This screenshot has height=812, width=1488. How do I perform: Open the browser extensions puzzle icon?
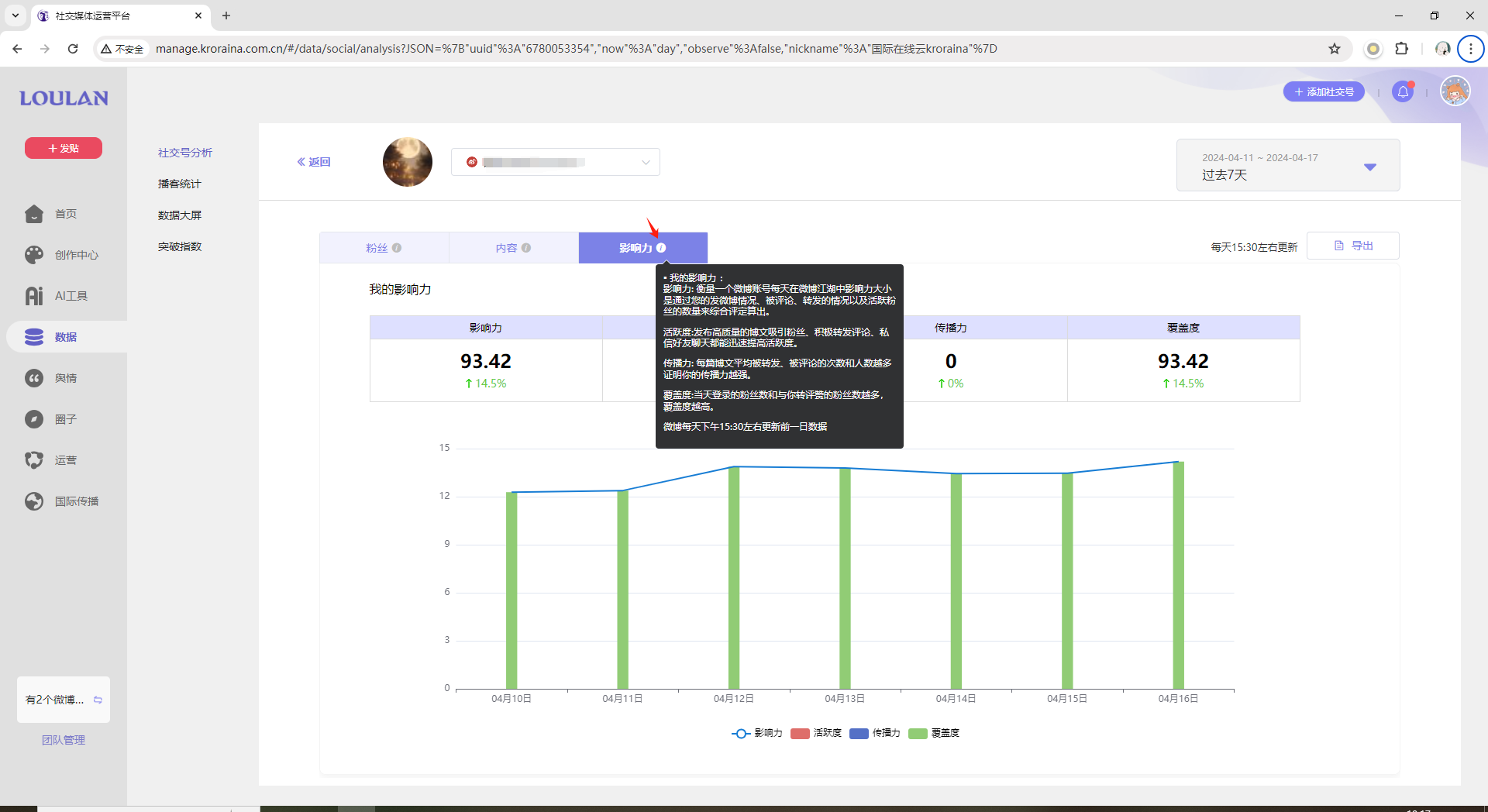coord(1401,49)
